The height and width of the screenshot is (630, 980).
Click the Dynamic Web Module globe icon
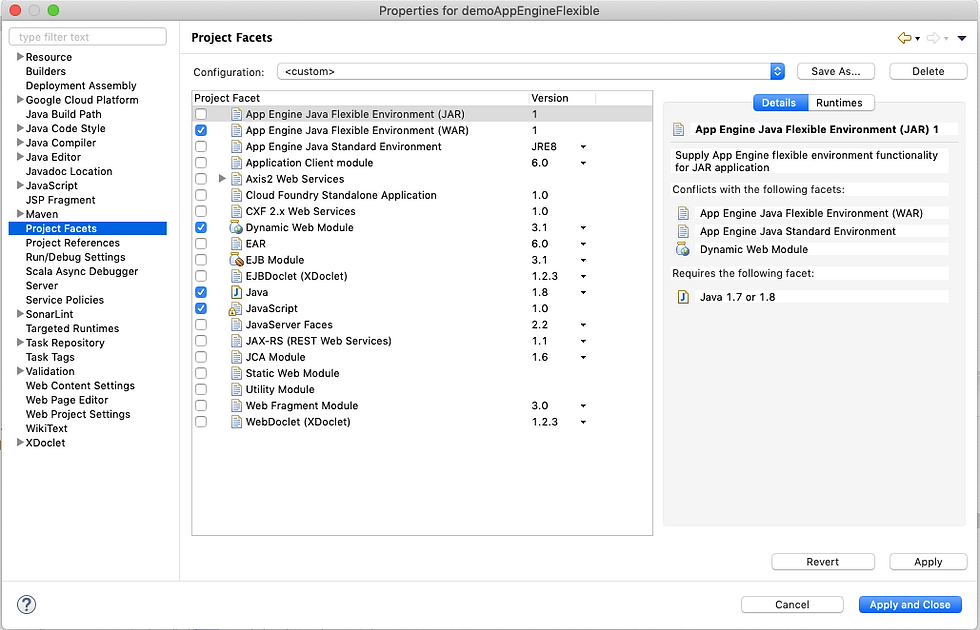coord(236,228)
